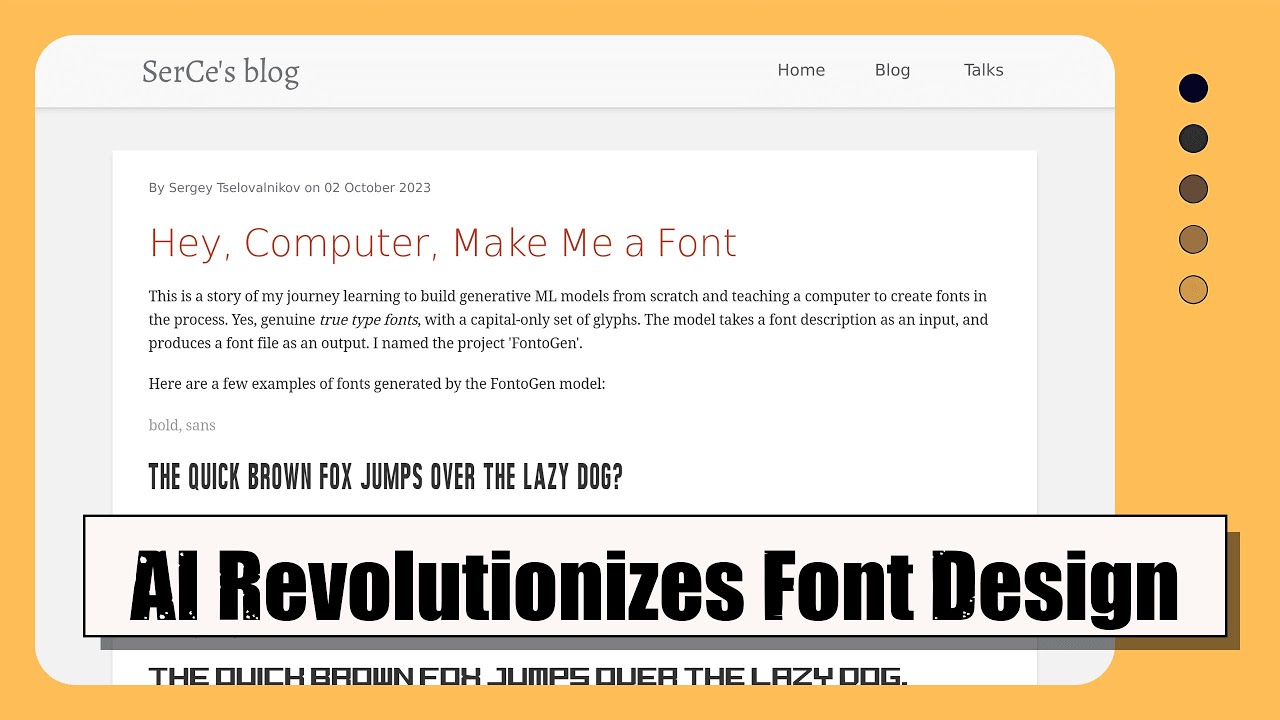Click the 'Hey, Computer, Make Me a Font' heading
Screen dimensions: 1280x720
[443, 243]
